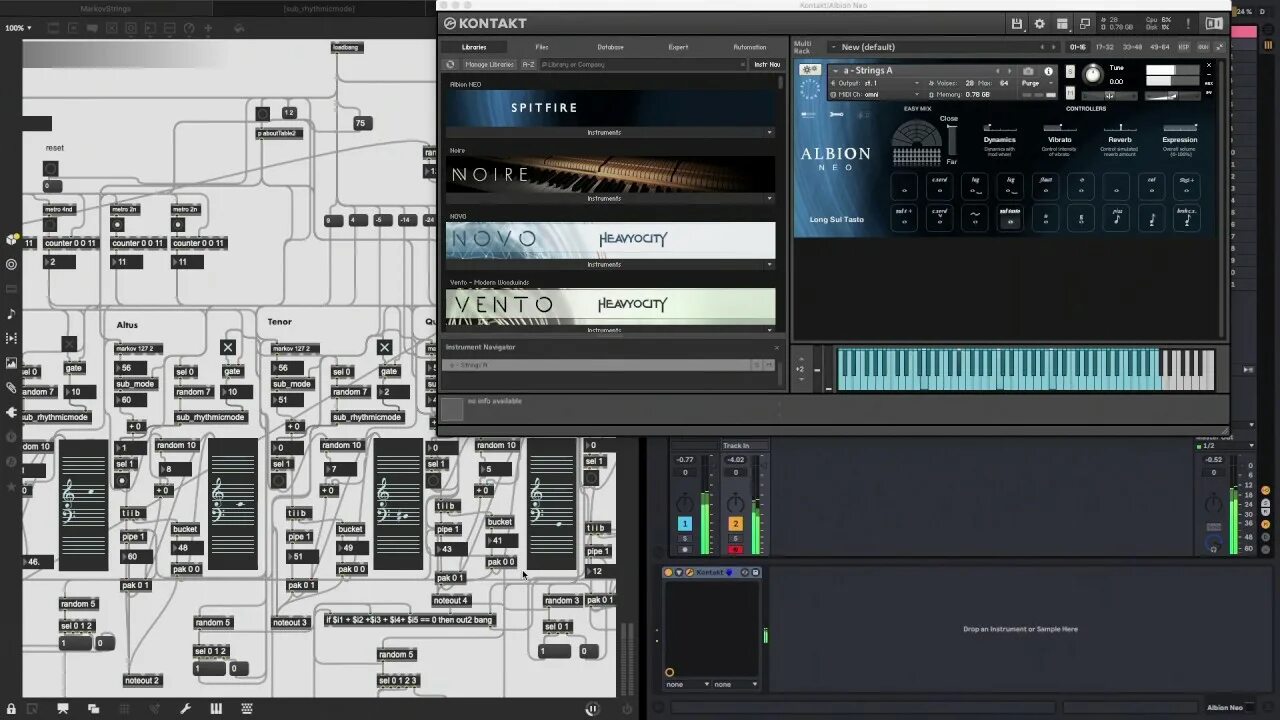Adjust the Dynamics controller slider
The image size is (1280, 720).
click(999, 128)
